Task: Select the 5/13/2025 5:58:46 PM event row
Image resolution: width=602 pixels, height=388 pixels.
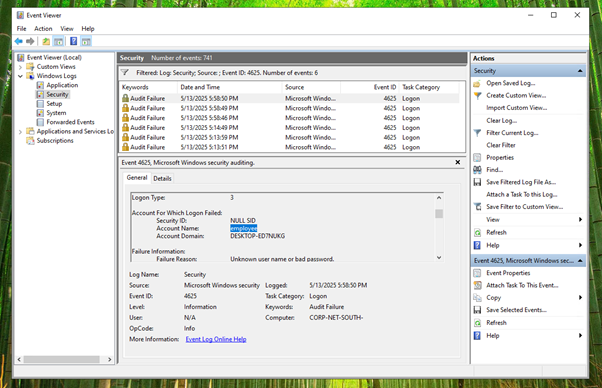Action: pos(290,118)
